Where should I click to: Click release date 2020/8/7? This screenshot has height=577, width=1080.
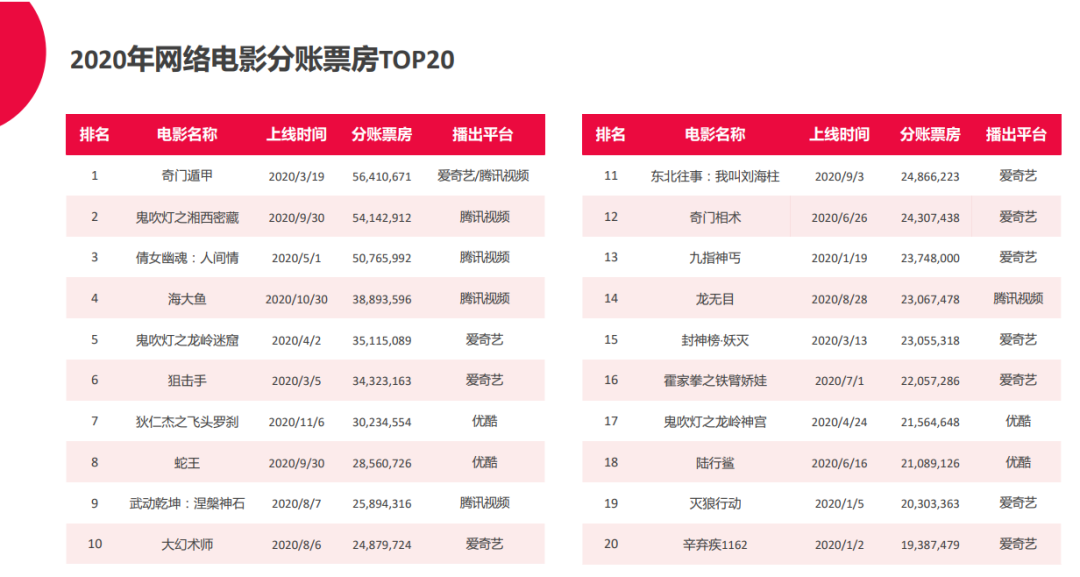coord(296,504)
